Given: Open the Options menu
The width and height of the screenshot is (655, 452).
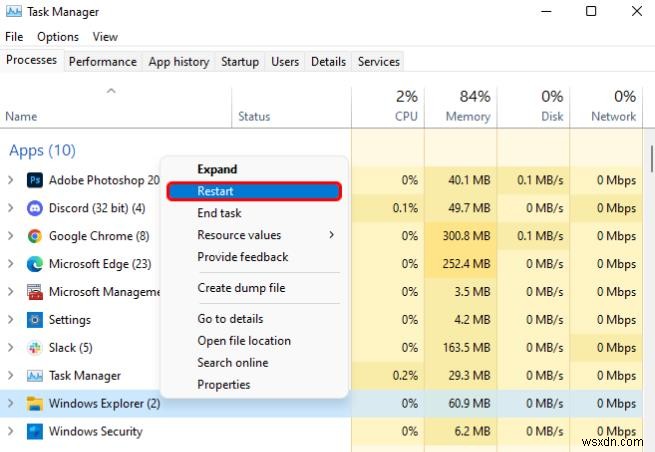Looking at the screenshot, I should tap(58, 37).
